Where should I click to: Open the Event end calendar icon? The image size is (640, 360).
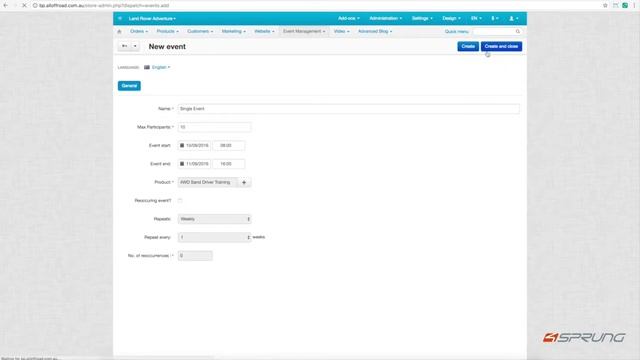tap(182, 164)
